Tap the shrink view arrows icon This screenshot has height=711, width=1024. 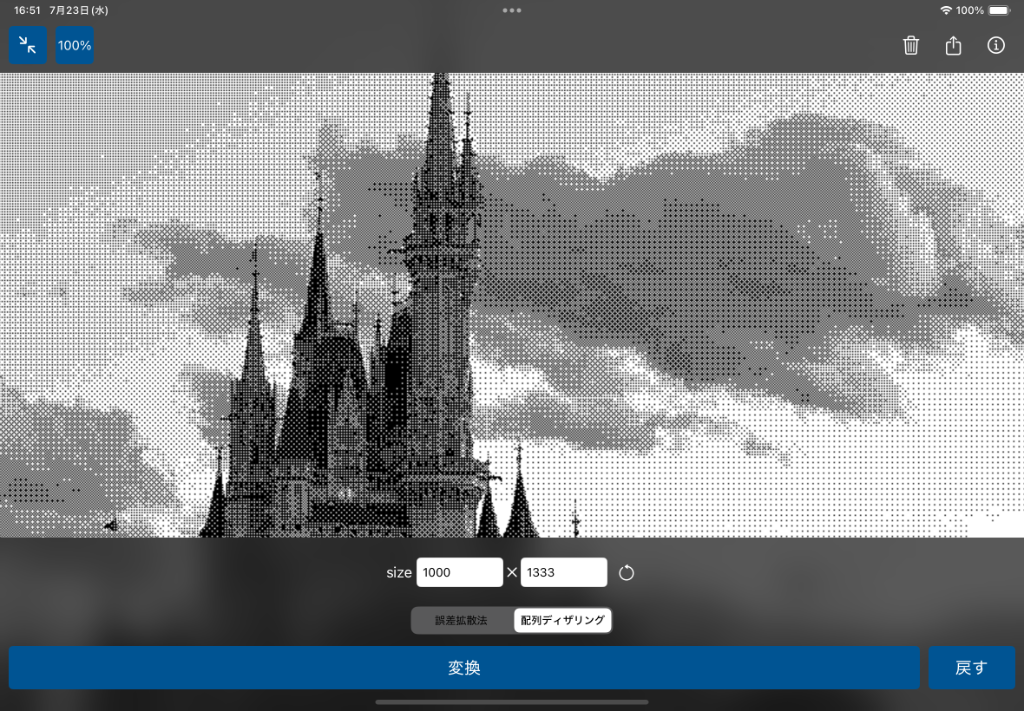click(x=28, y=45)
